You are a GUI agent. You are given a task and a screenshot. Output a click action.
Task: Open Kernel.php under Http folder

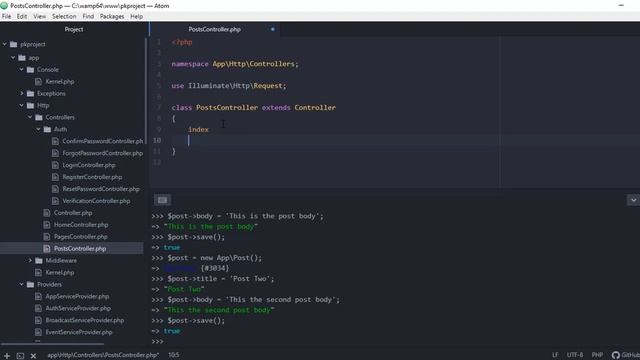(60, 272)
